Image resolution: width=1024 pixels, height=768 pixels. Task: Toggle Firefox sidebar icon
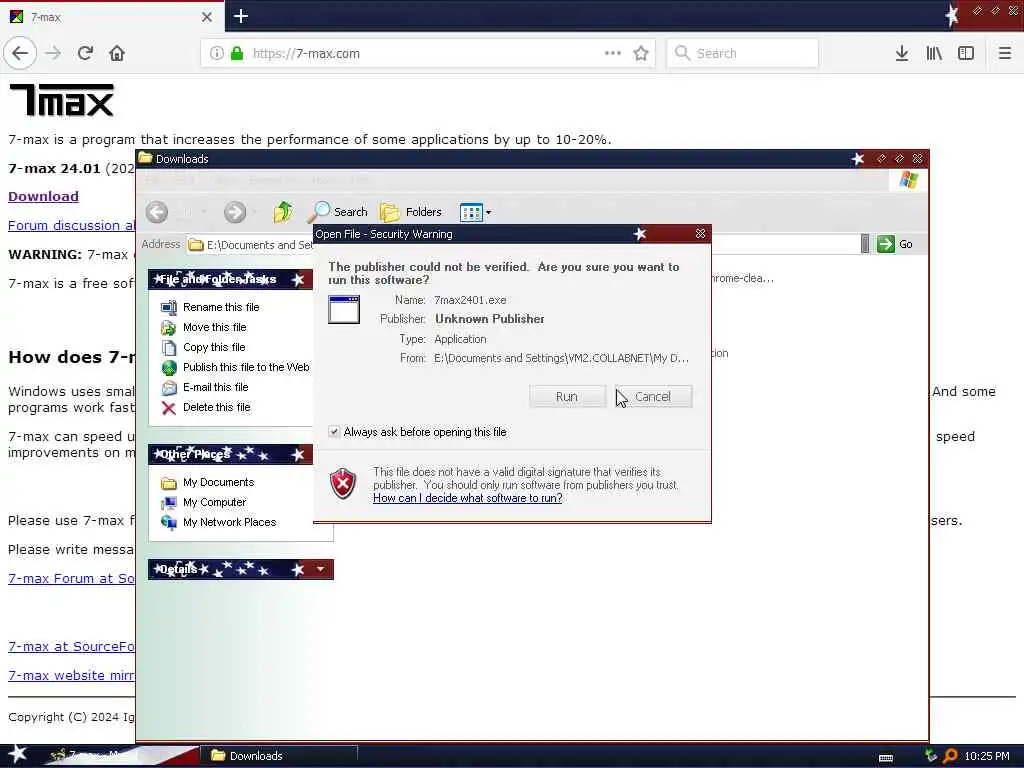[x=966, y=53]
